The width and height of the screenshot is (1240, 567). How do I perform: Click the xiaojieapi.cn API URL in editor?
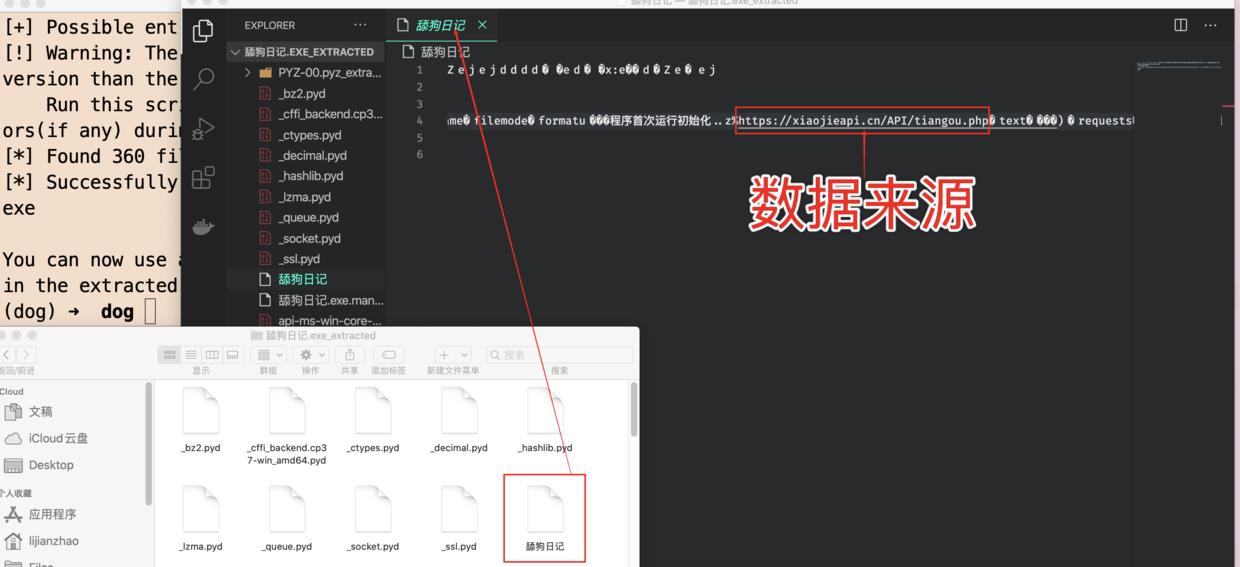coord(864,121)
